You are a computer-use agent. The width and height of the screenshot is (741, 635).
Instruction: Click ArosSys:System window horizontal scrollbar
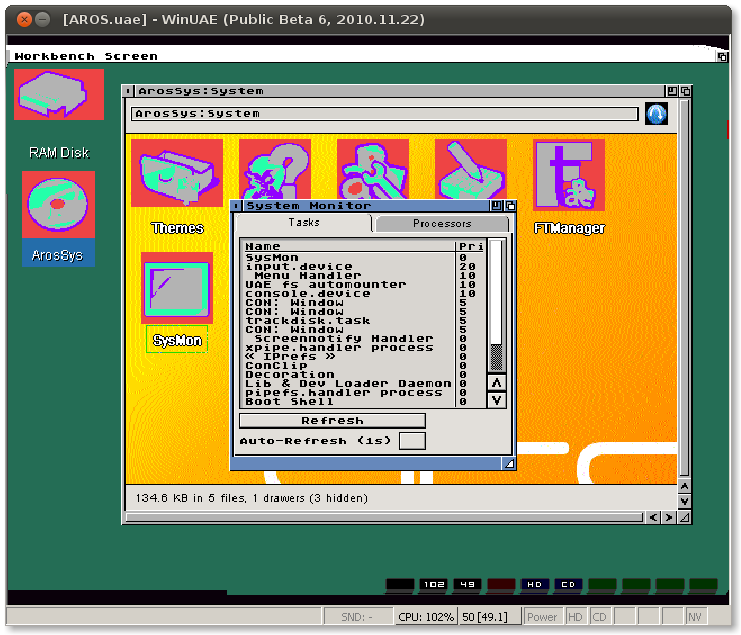(x=385, y=517)
